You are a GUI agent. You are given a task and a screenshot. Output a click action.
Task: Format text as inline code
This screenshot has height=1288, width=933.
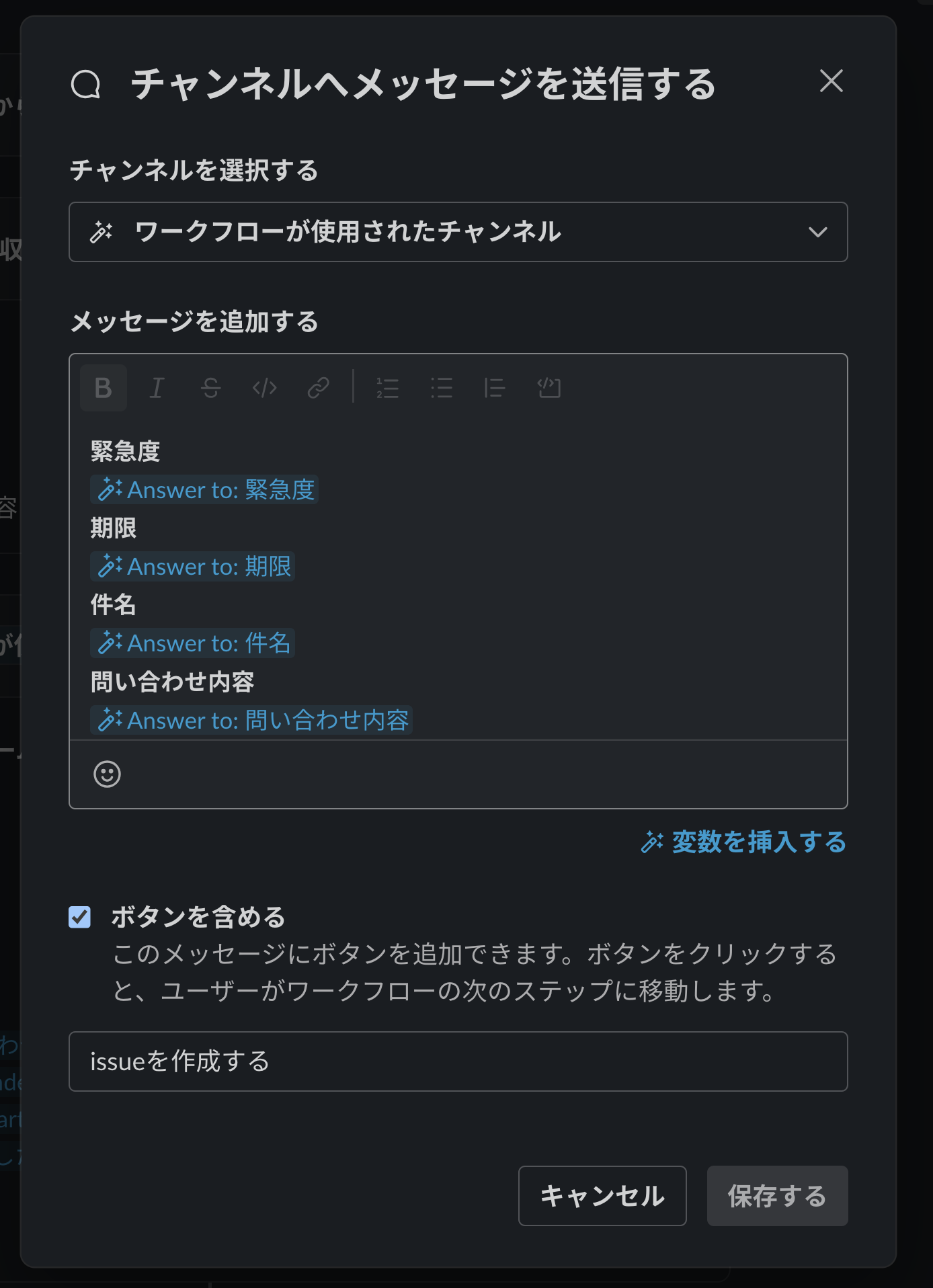coord(263,388)
